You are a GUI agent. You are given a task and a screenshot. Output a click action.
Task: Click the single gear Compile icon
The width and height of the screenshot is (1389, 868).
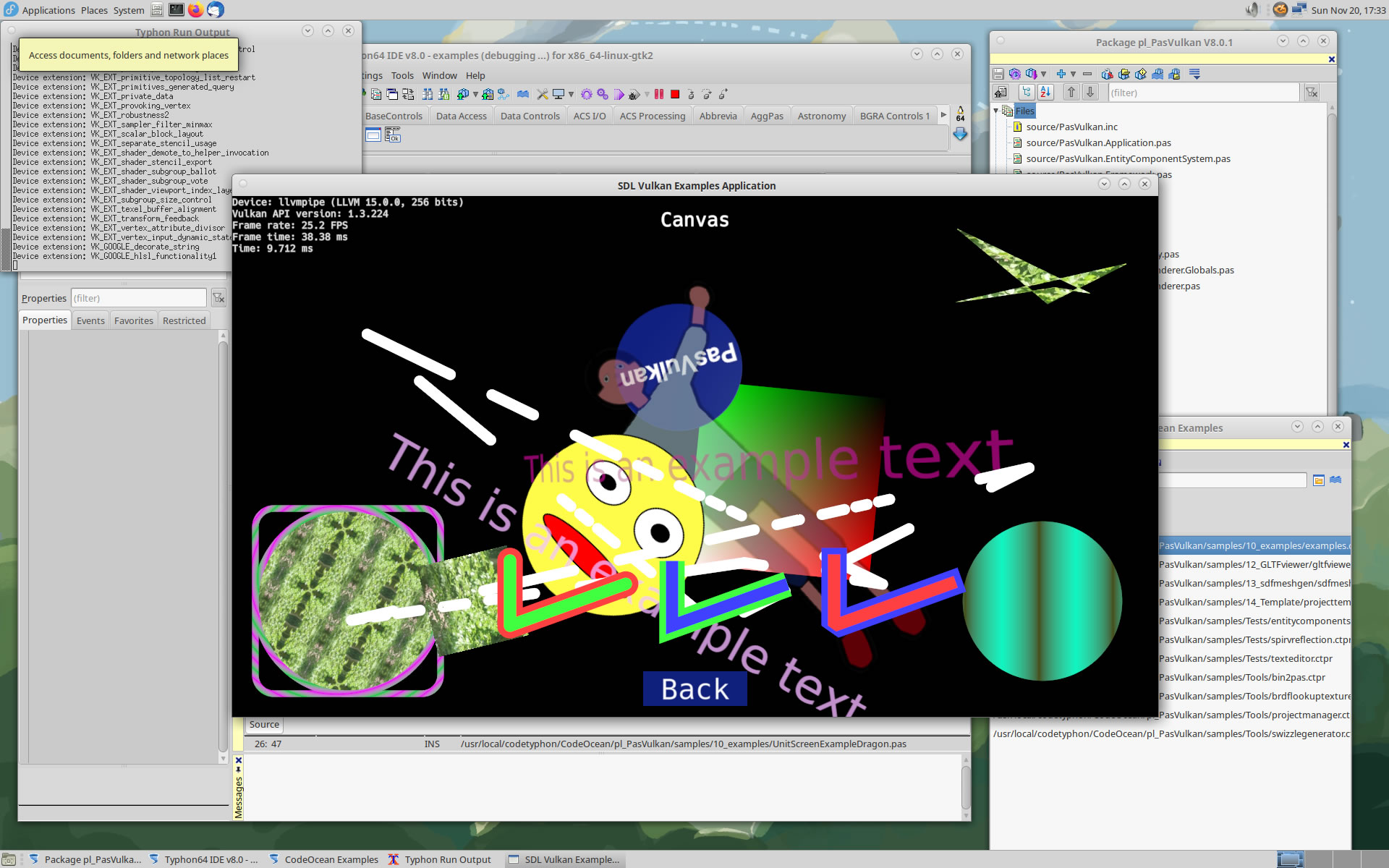[587, 94]
